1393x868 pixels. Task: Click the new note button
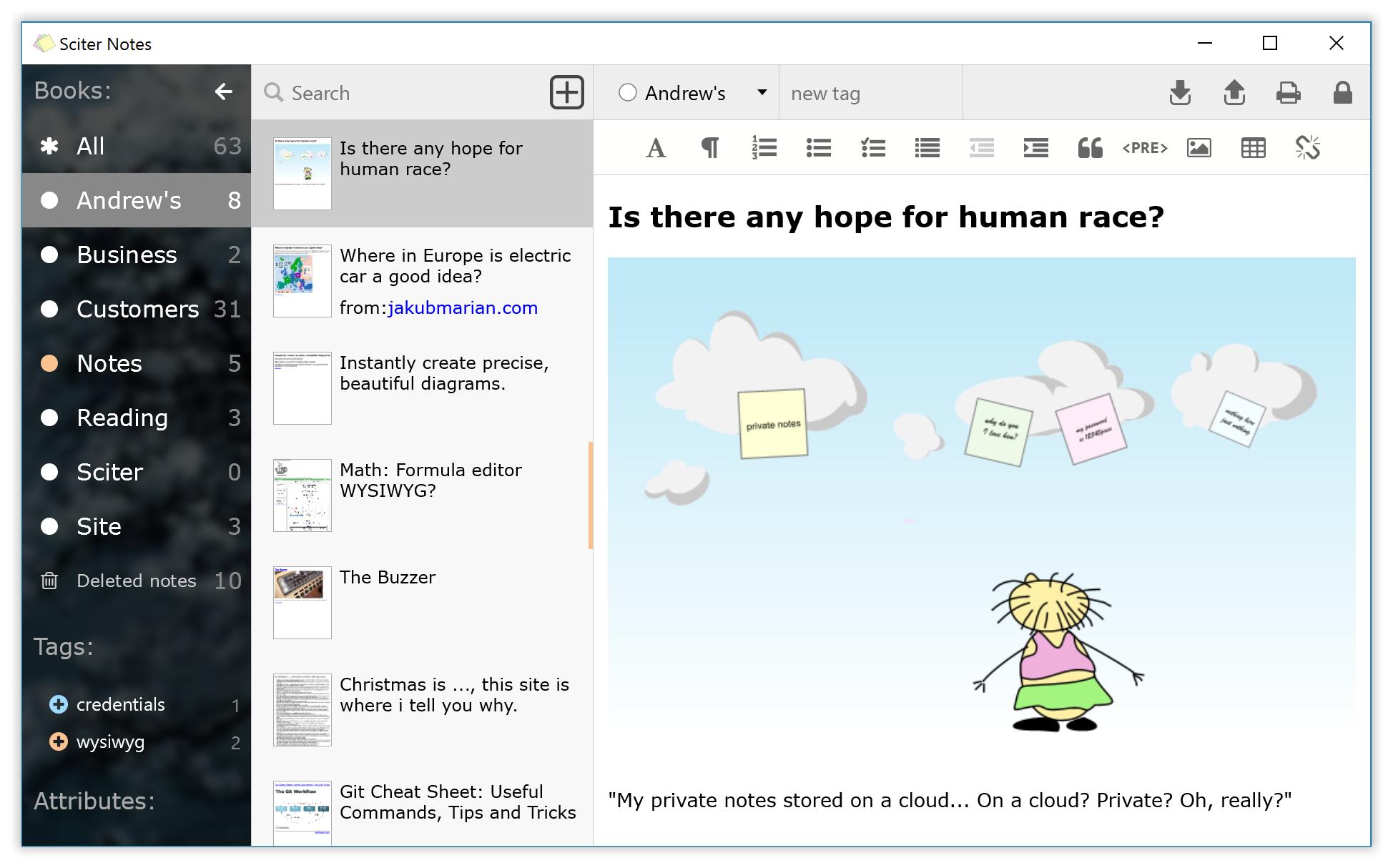(x=566, y=92)
